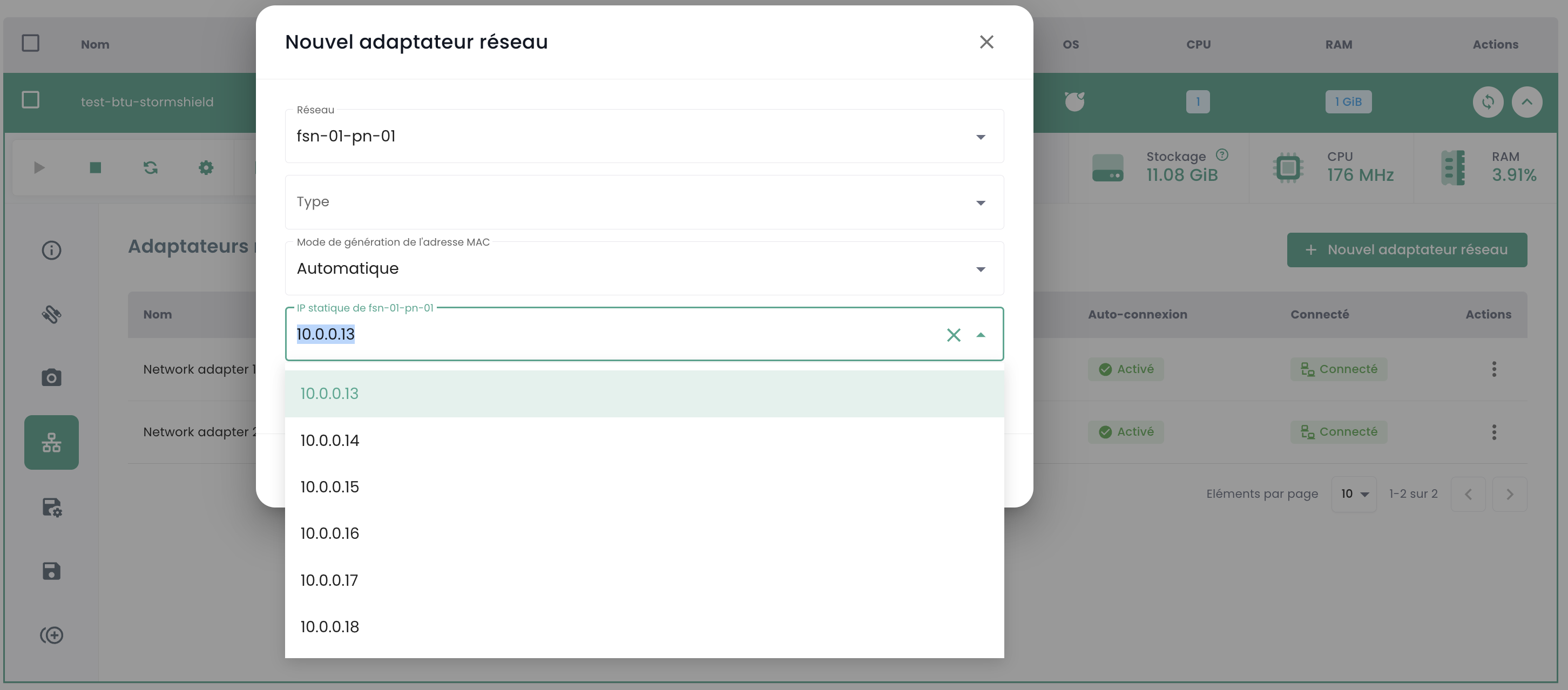Open the snapshots camera sidebar icon

pyautogui.click(x=51, y=378)
